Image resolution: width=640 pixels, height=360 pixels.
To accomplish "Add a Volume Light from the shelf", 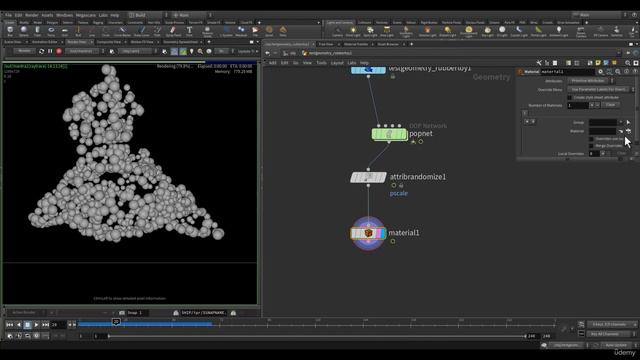I will click(x=427, y=31).
